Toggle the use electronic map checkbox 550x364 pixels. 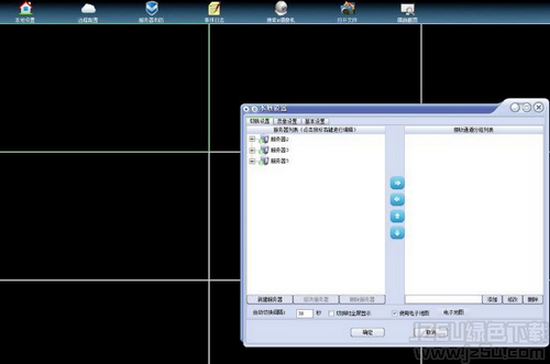pos(394,313)
